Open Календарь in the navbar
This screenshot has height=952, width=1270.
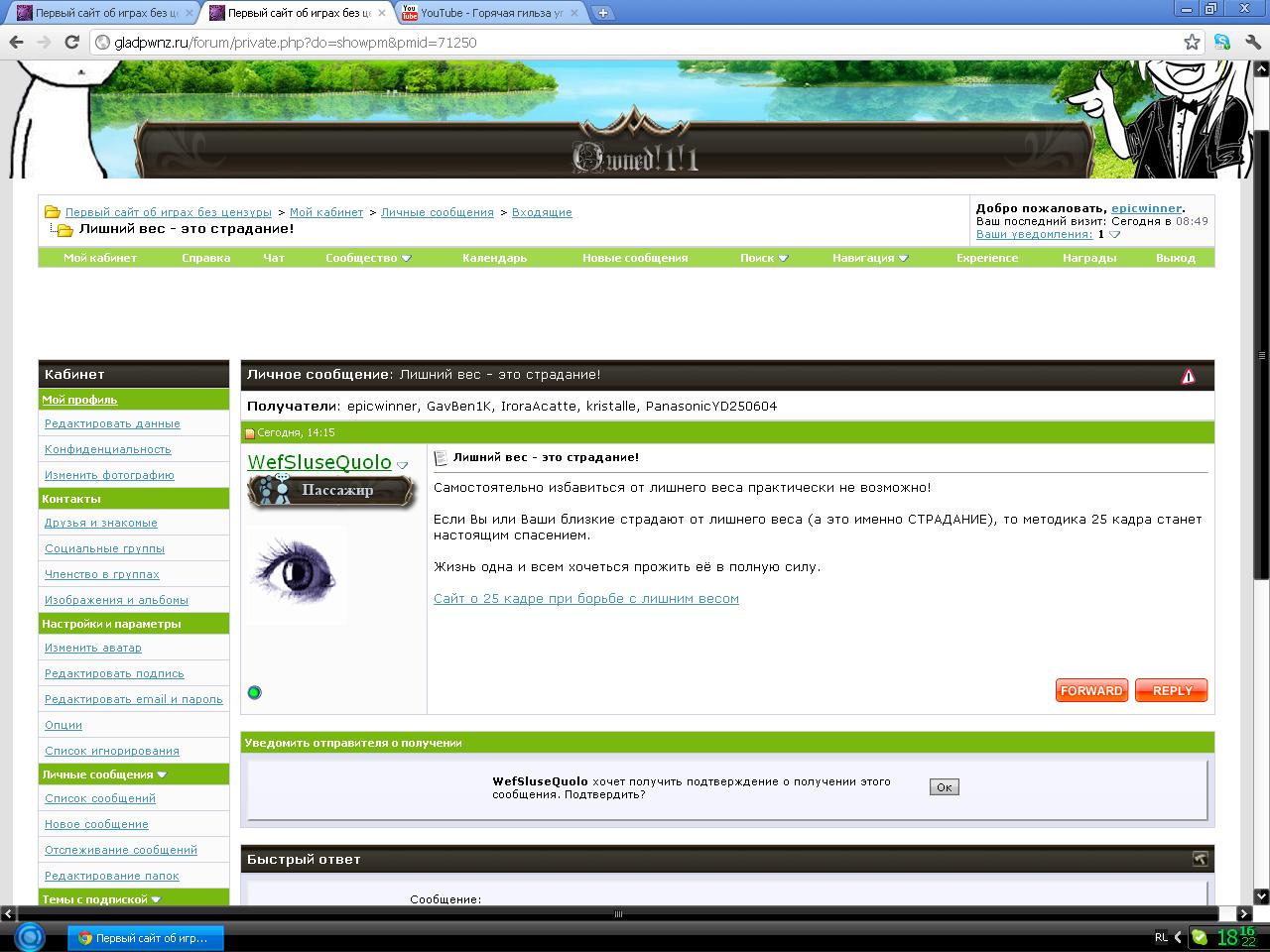495,258
